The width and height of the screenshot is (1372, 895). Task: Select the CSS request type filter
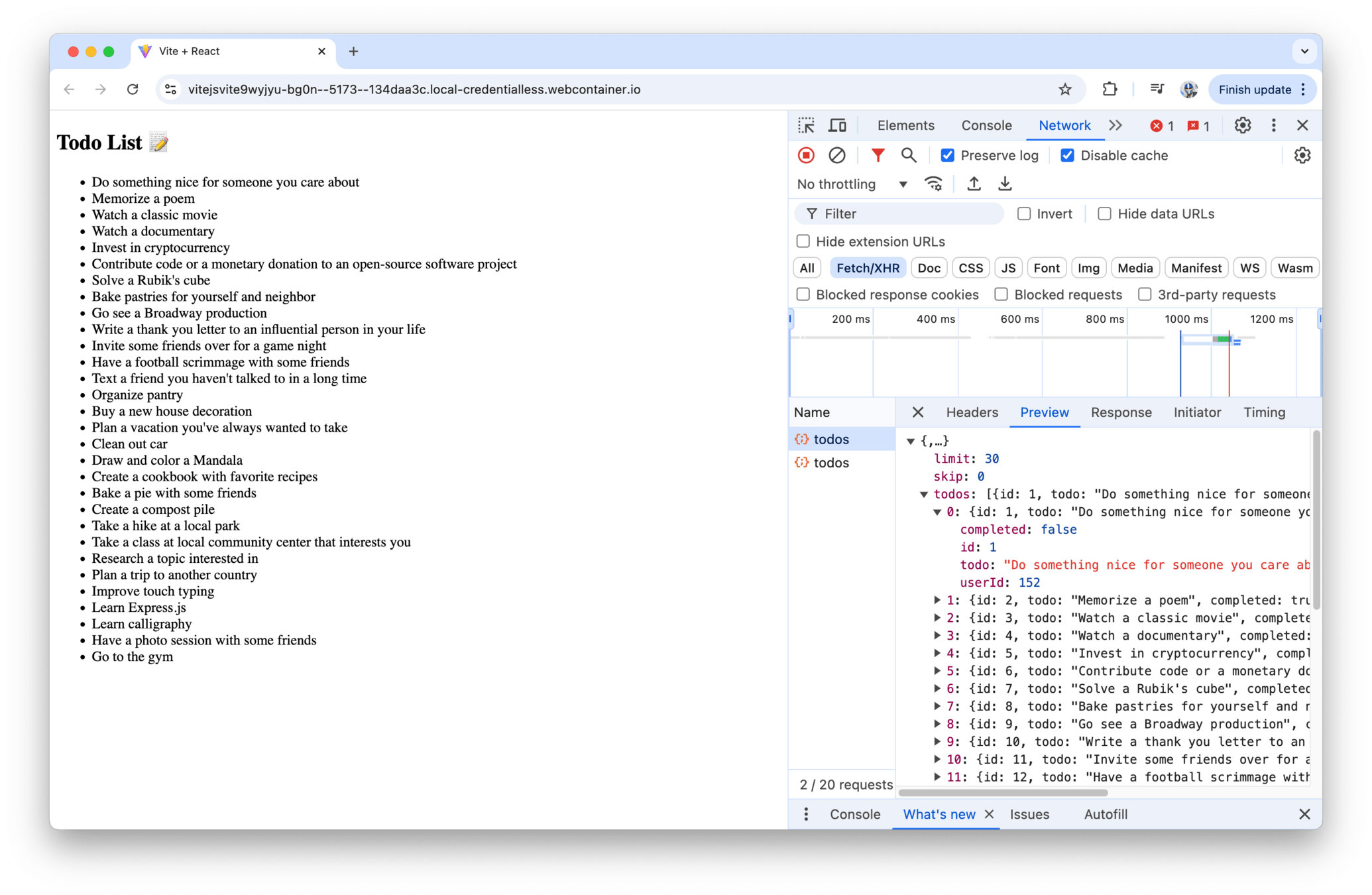(x=970, y=268)
